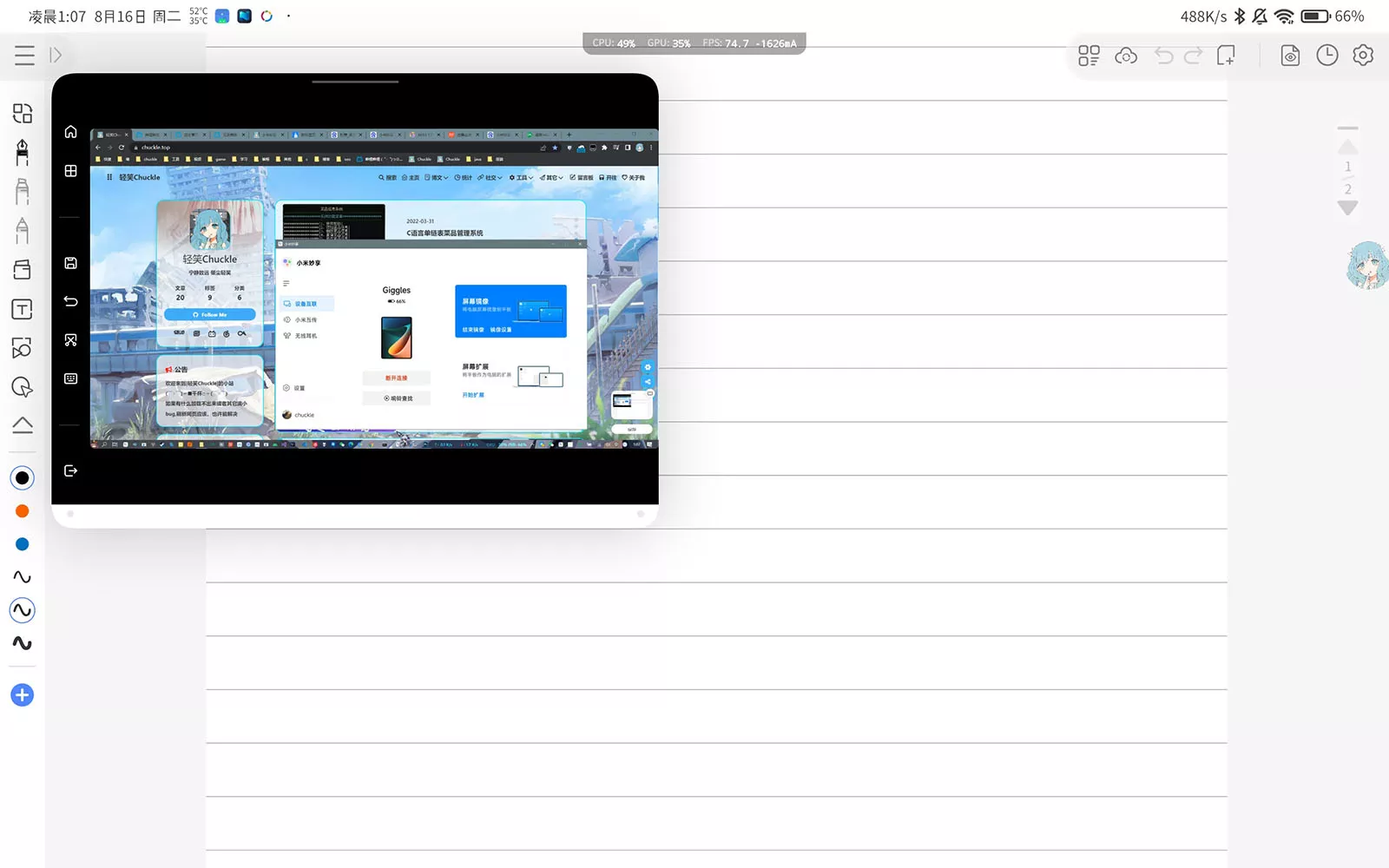Undo the last note stroke
Image resolution: width=1389 pixels, height=868 pixels.
tap(1163, 56)
